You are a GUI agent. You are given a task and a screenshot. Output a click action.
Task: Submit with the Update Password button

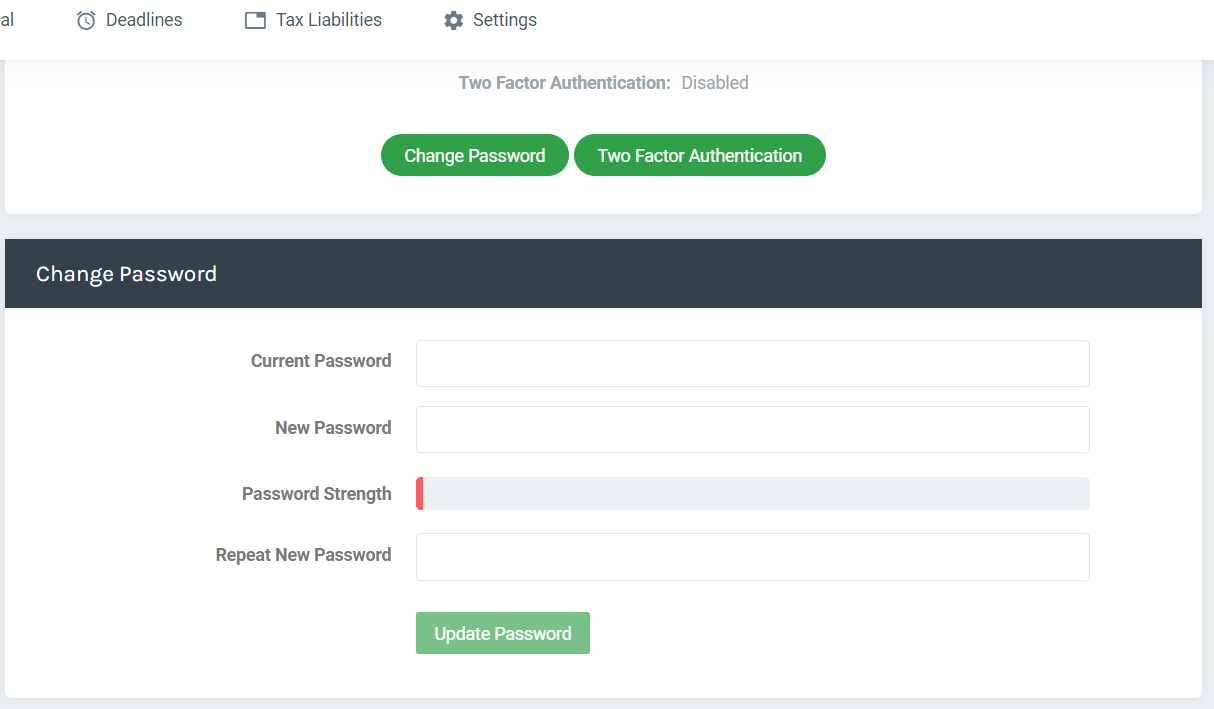[502, 633]
